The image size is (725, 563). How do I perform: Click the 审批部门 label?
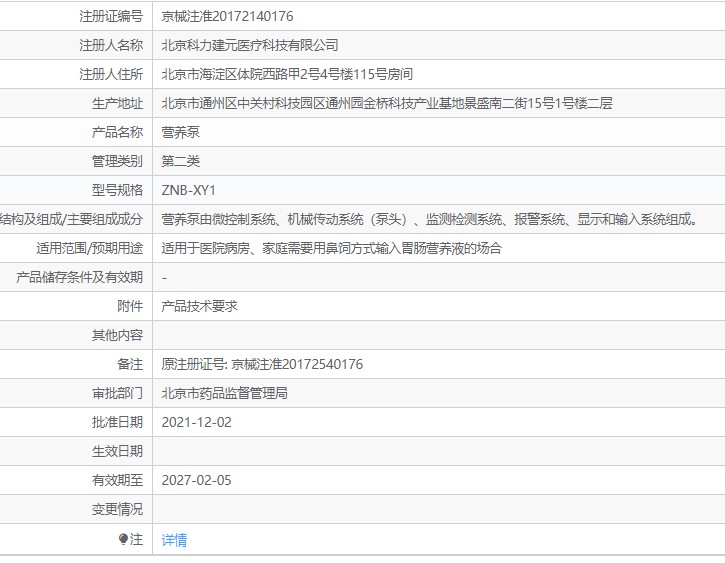[x=117, y=393]
